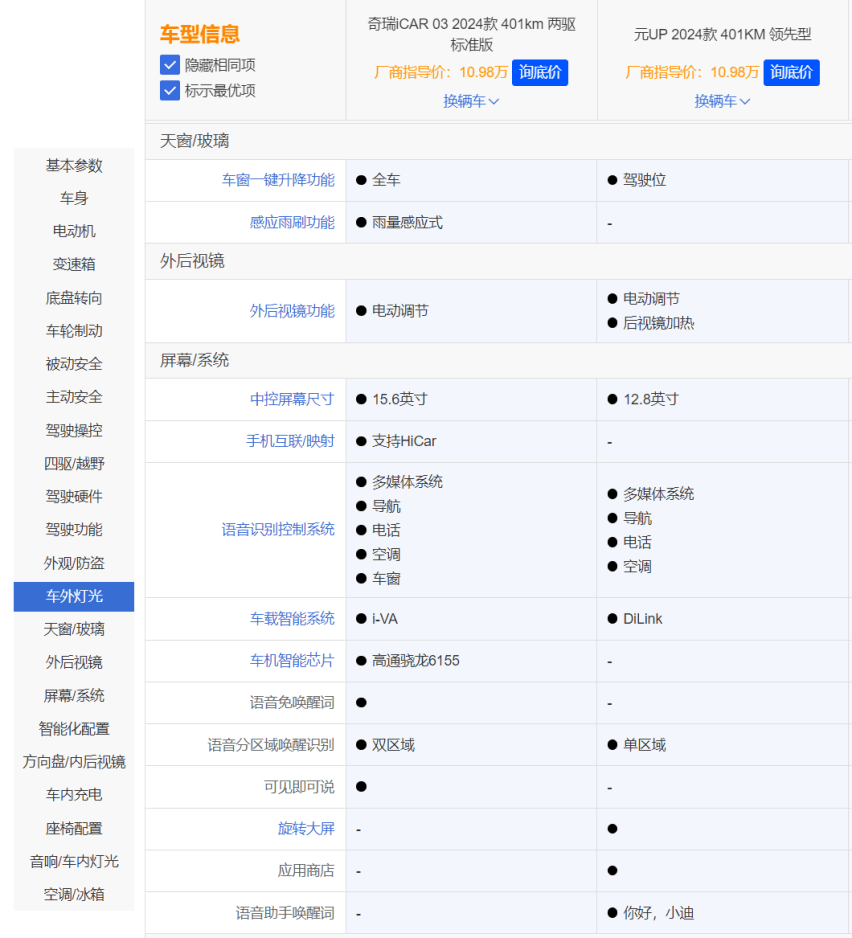The image size is (852, 938).
Task: Jump to 电动机 section in sidebar
Action: click(74, 231)
